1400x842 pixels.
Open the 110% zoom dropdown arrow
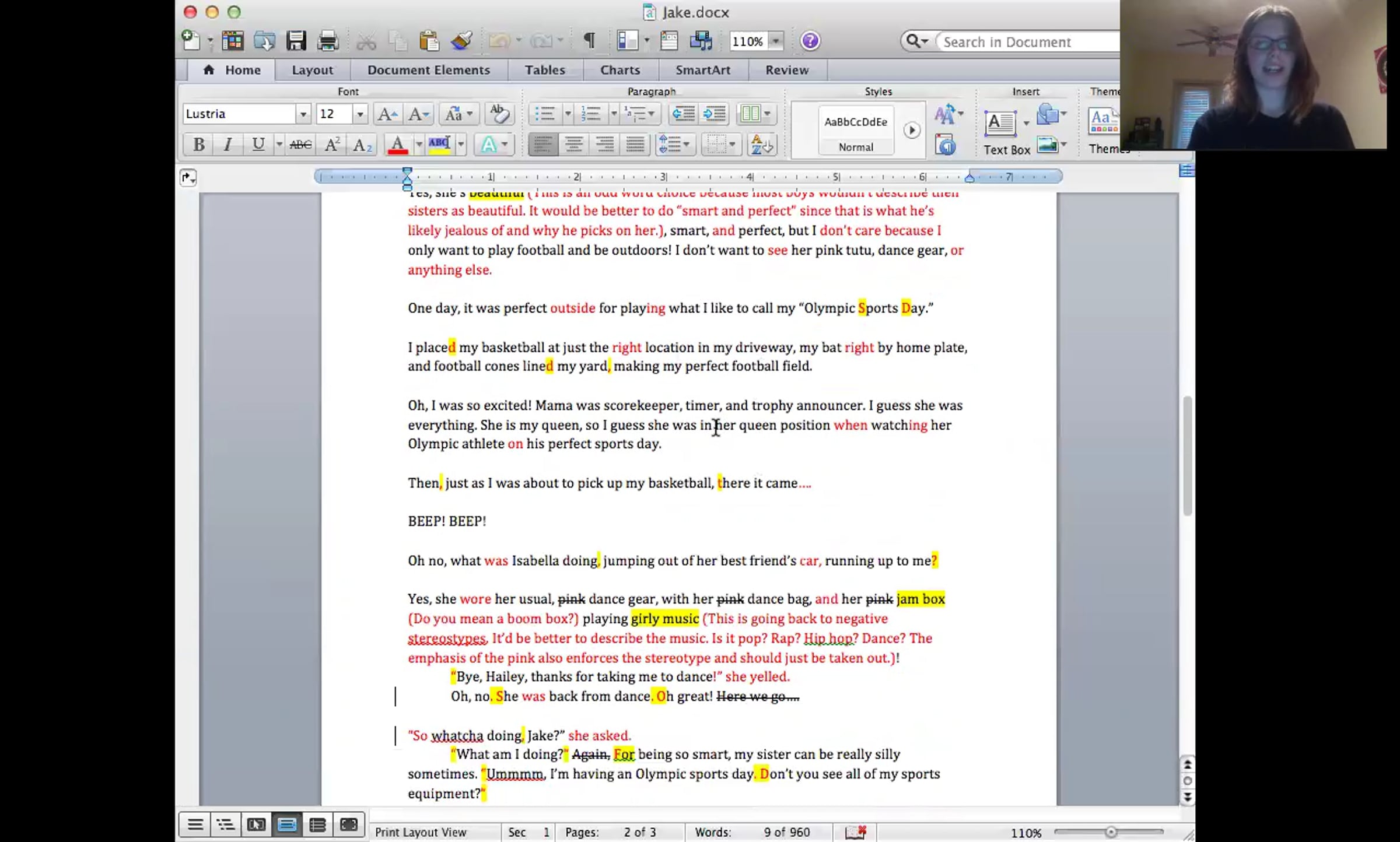tap(775, 41)
